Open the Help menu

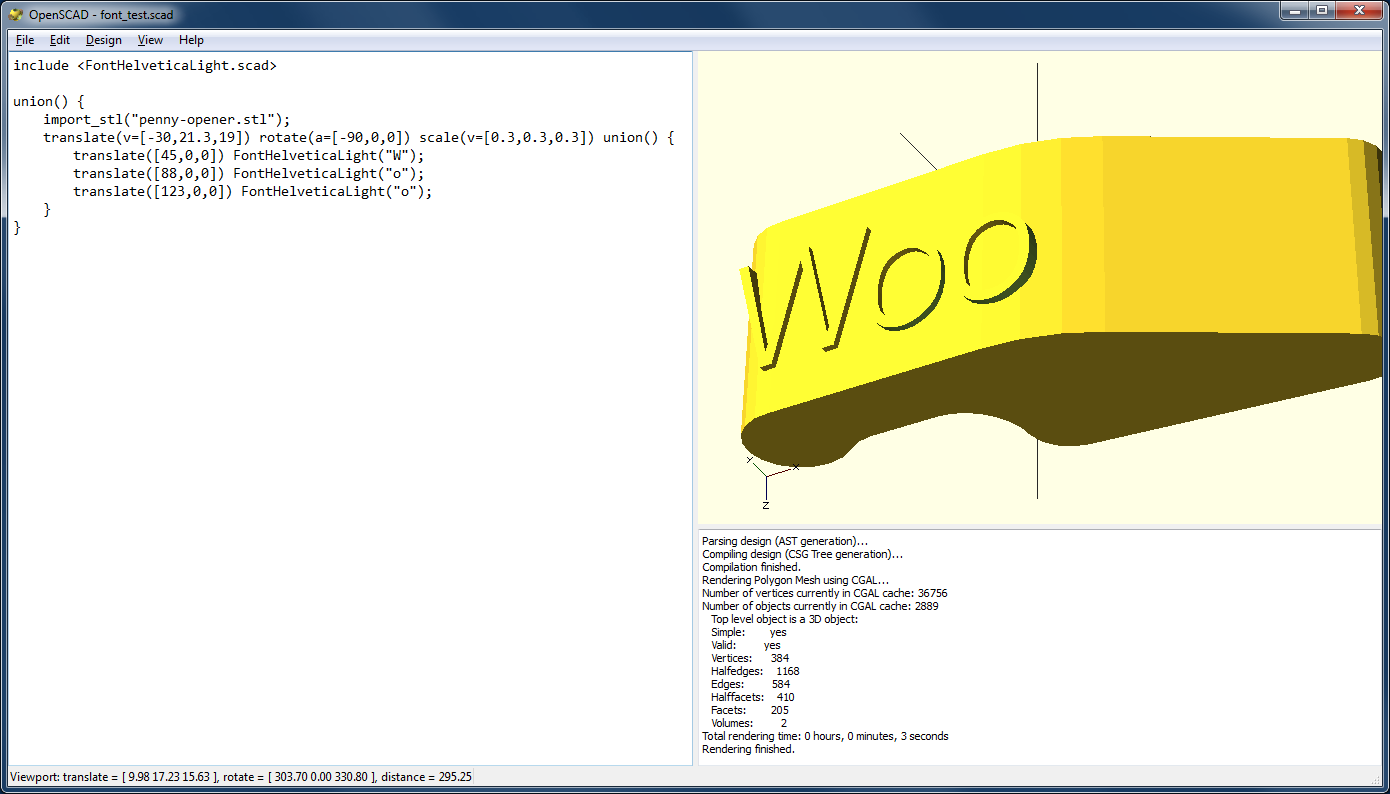tap(191, 40)
